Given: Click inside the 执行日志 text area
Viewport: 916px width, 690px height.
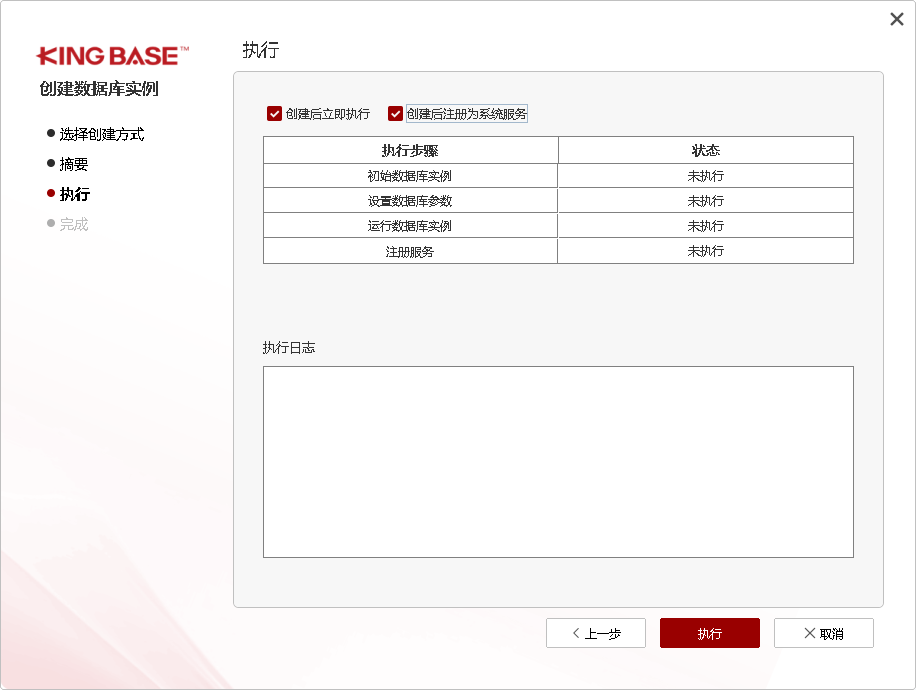Looking at the screenshot, I should point(558,461).
